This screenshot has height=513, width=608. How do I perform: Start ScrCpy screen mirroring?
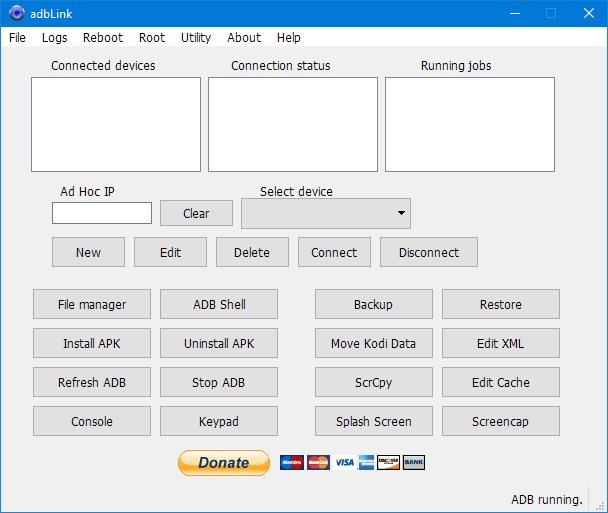click(373, 383)
